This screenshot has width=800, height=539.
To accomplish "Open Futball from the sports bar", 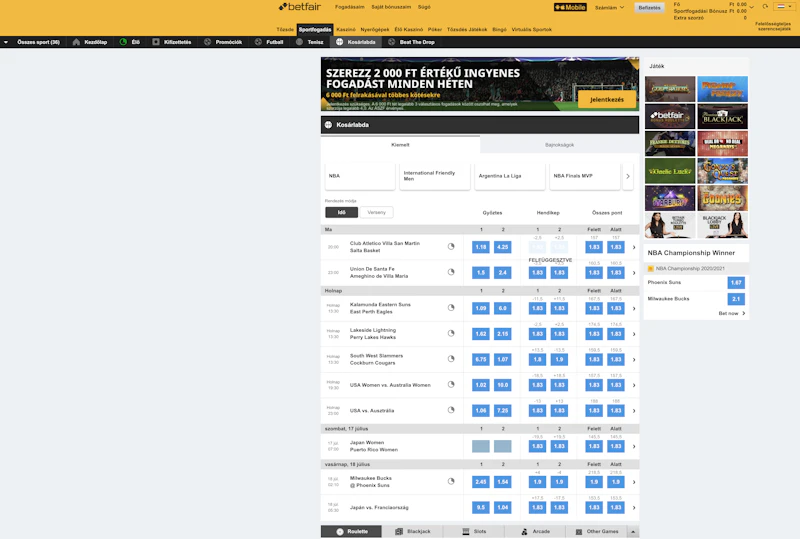I will (270, 42).
